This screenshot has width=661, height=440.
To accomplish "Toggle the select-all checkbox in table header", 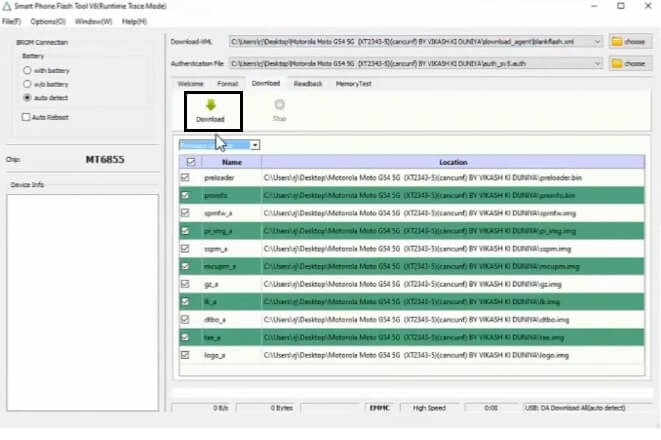I will (x=191, y=162).
